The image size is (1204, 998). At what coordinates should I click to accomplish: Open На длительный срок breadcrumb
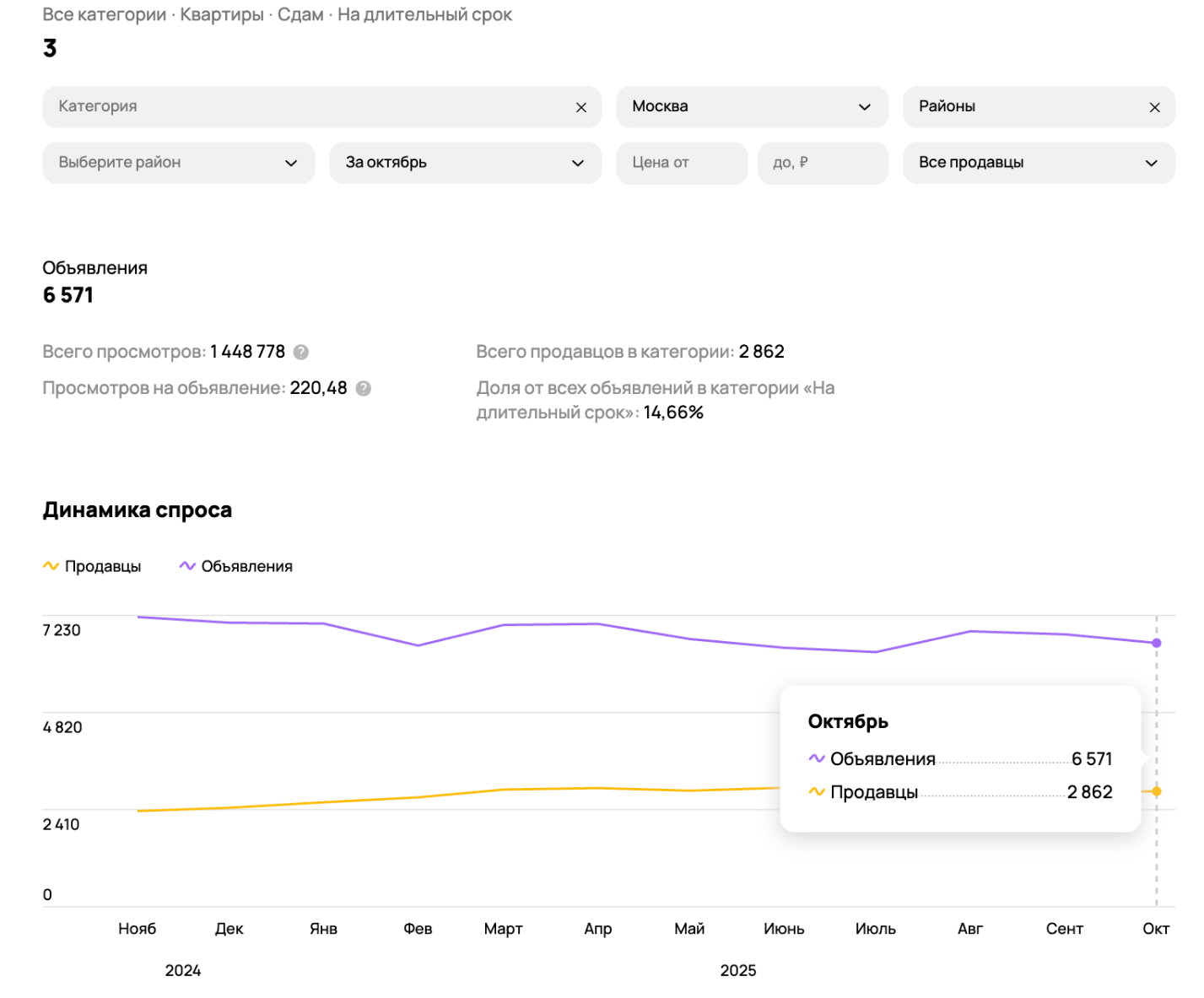424,15
